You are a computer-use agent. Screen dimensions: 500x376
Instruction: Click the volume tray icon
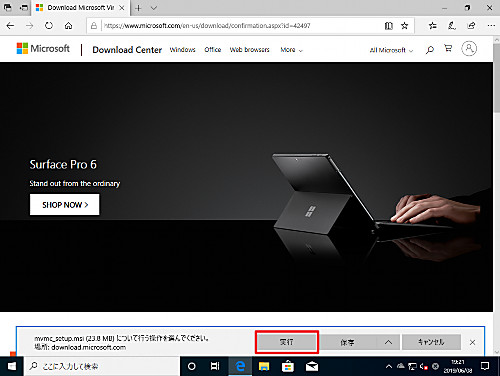(x=423, y=366)
